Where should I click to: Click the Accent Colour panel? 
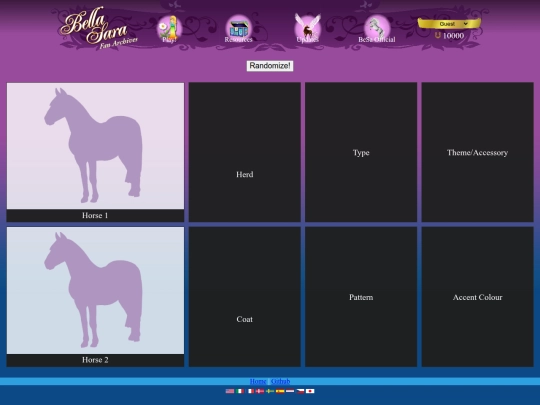tap(477, 297)
